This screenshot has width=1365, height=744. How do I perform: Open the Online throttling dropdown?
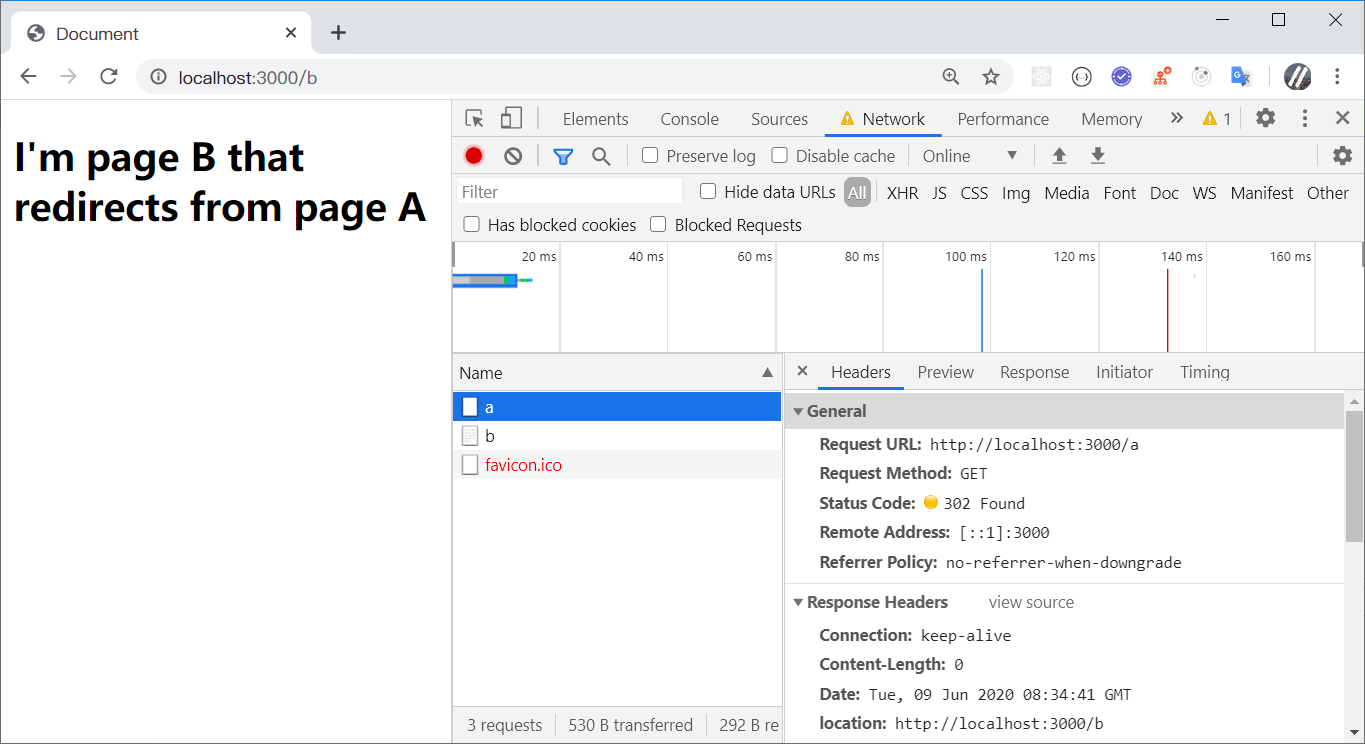pos(970,156)
